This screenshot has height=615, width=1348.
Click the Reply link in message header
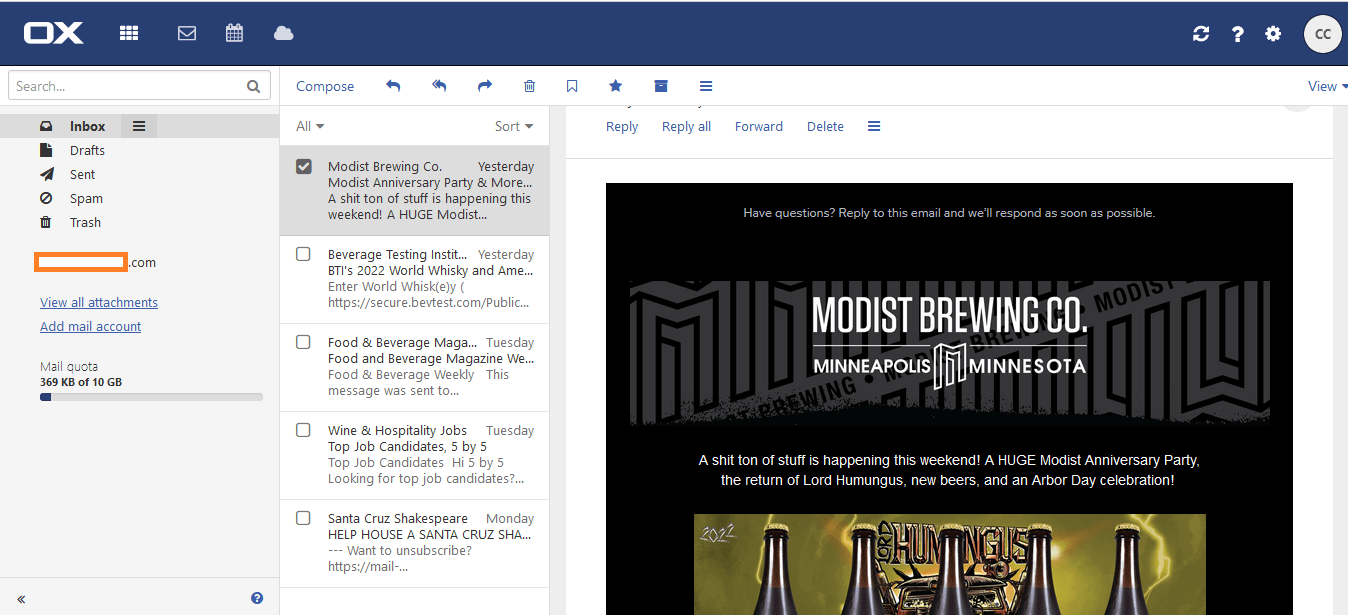(622, 126)
